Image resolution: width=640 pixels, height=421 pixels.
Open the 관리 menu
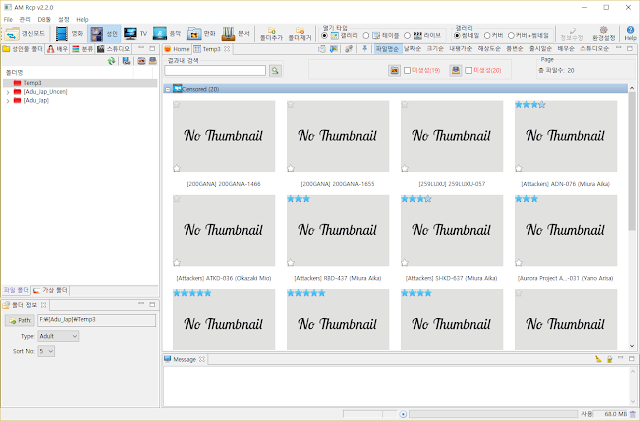(25, 19)
